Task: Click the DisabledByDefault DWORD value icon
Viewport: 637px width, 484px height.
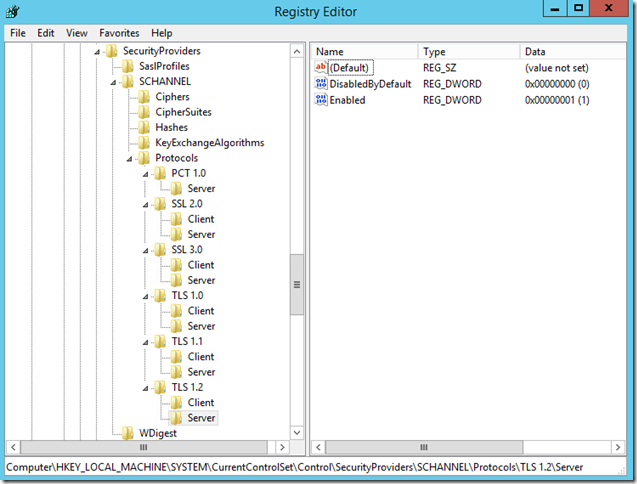Action: pyautogui.click(x=321, y=84)
